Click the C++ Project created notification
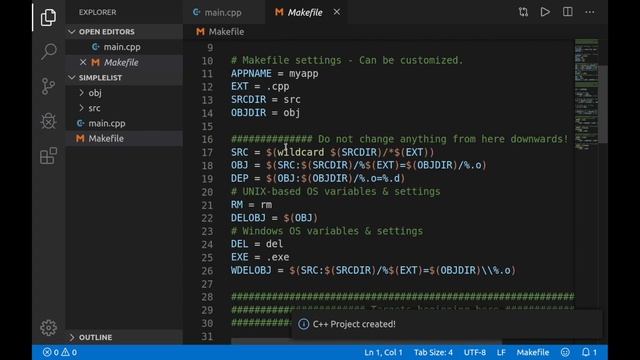The height and width of the screenshot is (360, 640). 447,324
